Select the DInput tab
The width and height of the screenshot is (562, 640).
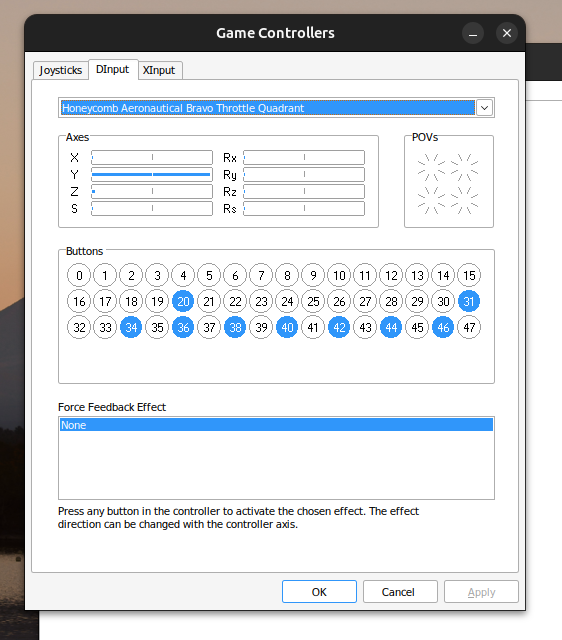click(x=113, y=69)
